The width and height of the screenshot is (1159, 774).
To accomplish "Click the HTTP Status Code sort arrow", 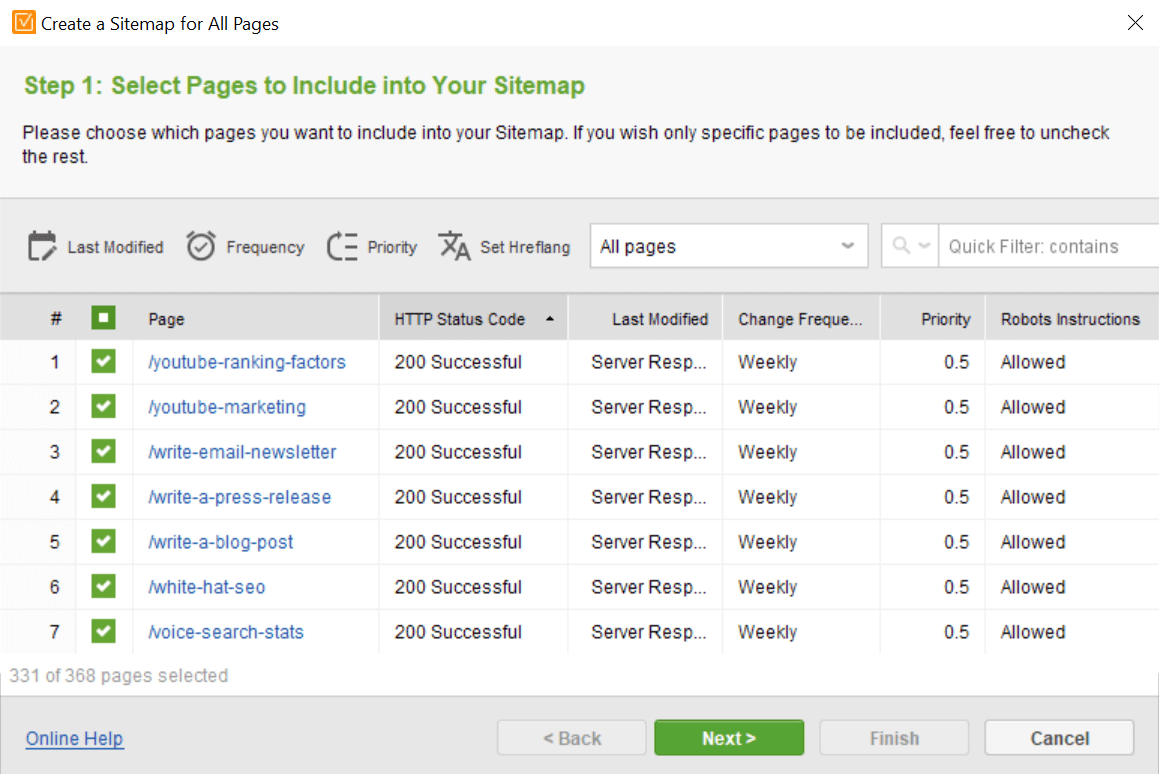I will click(550, 319).
